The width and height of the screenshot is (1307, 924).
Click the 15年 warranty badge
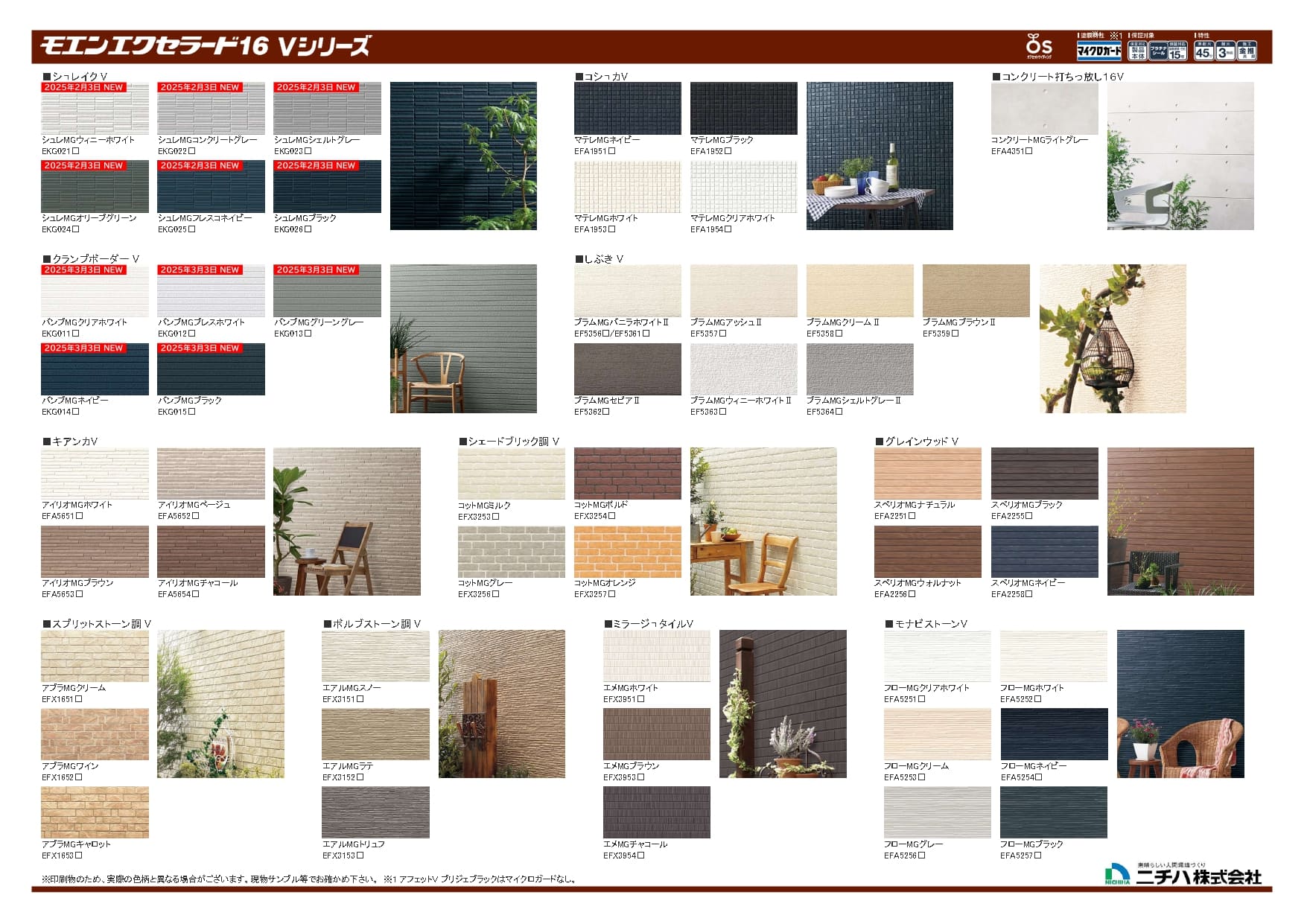click(x=1177, y=50)
